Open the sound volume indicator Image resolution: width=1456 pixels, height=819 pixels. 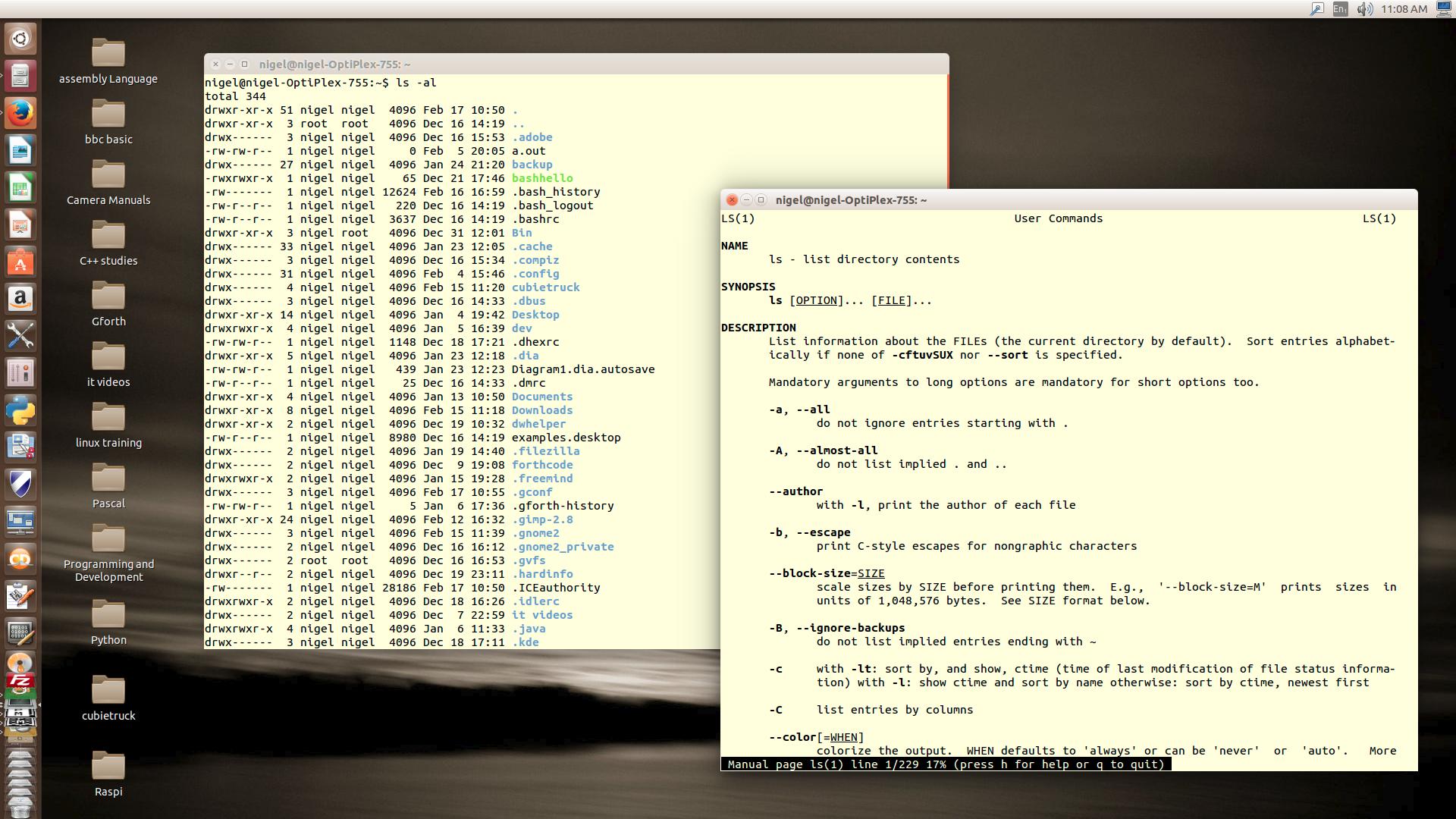(x=1364, y=9)
